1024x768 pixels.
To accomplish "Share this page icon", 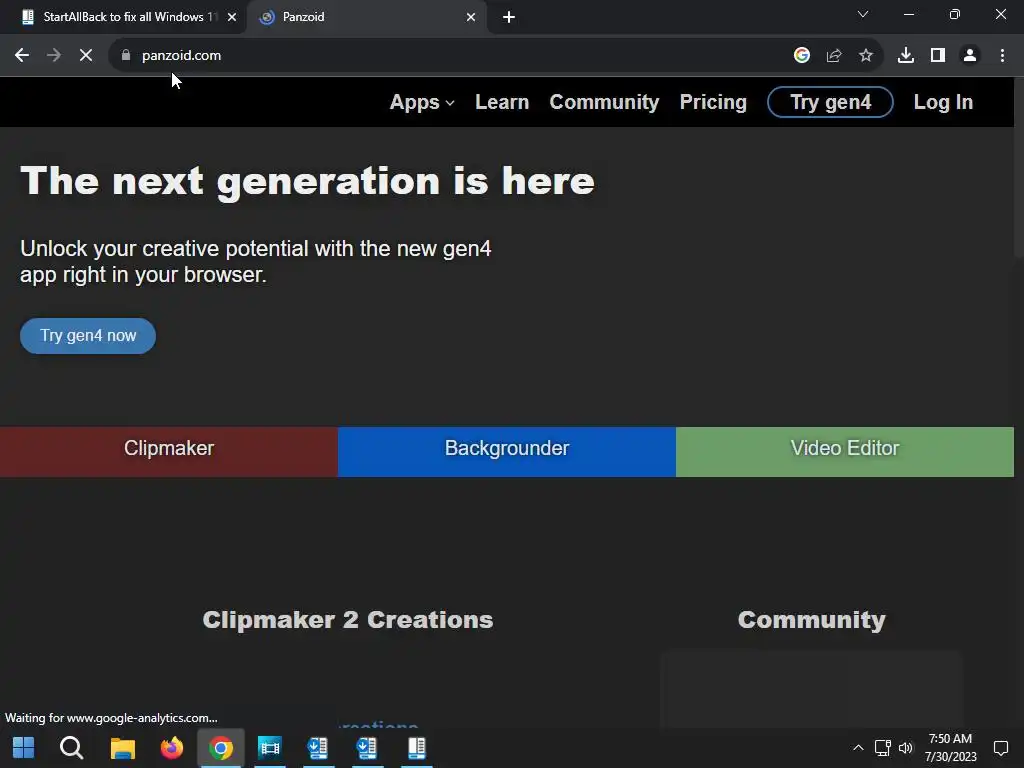I will pos(834,56).
